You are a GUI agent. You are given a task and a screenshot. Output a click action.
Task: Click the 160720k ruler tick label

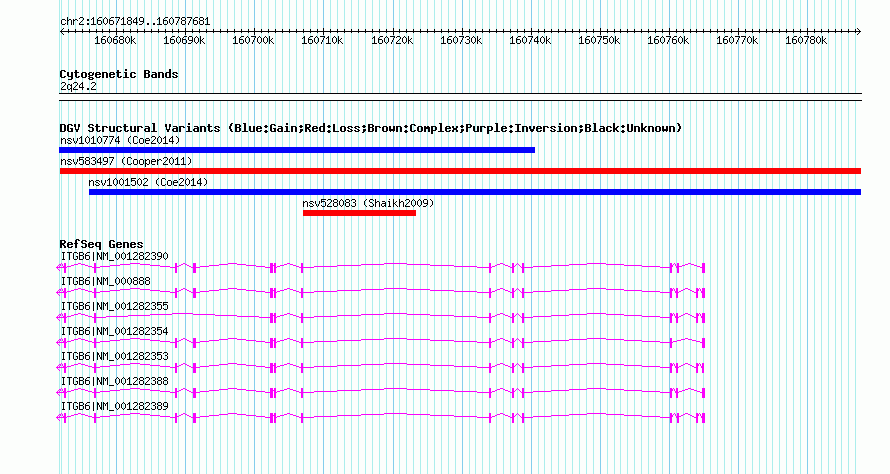click(392, 41)
